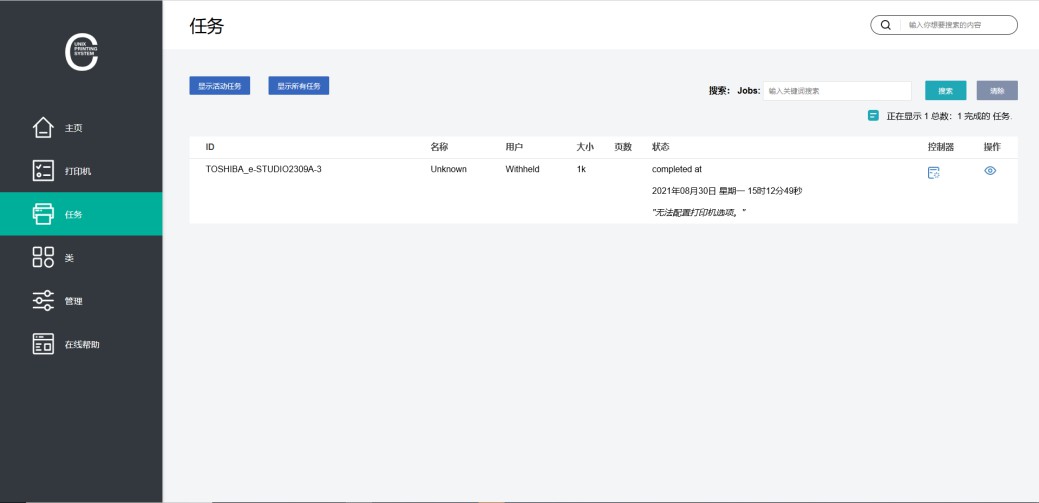This screenshot has height=503, width=1039.
Task: Click the house icon for 主页
Action: click(x=43, y=128)
